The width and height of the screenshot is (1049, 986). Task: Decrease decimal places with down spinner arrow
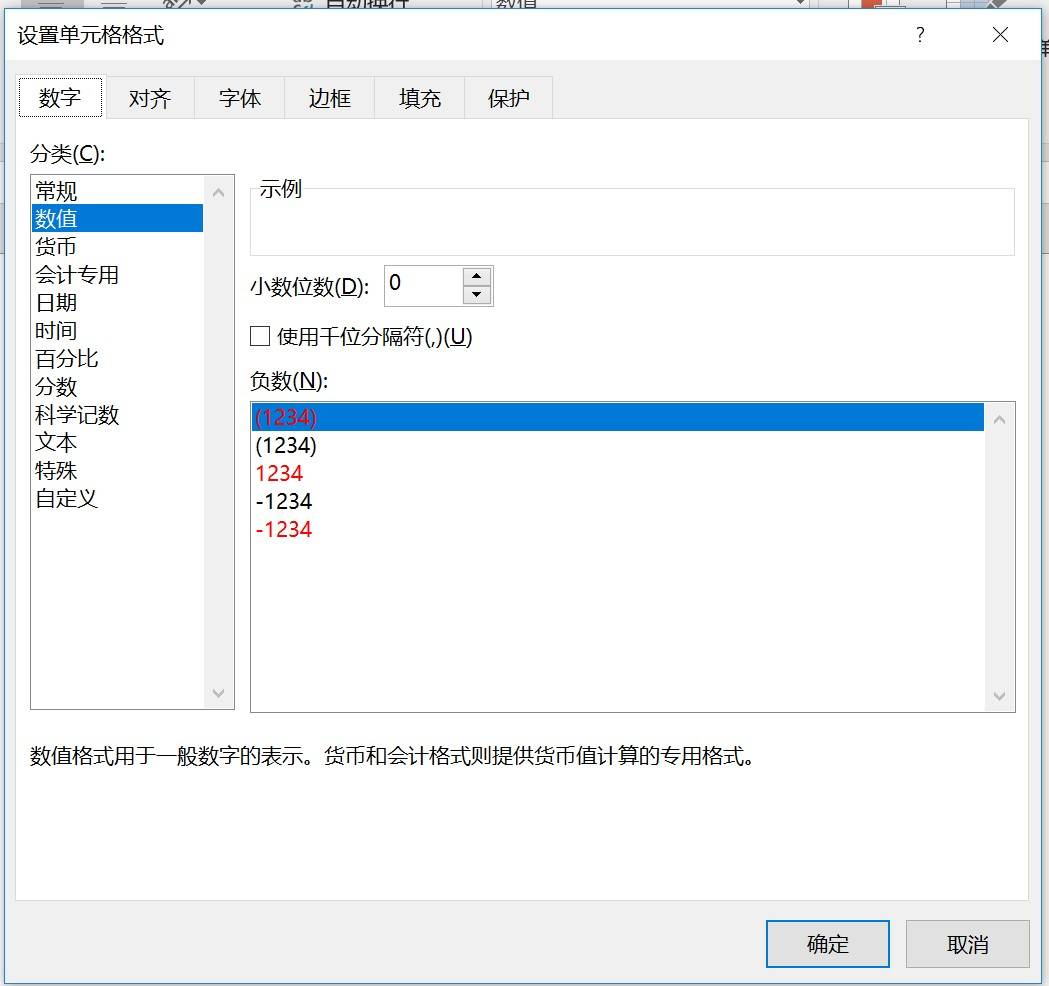(478, 295)
